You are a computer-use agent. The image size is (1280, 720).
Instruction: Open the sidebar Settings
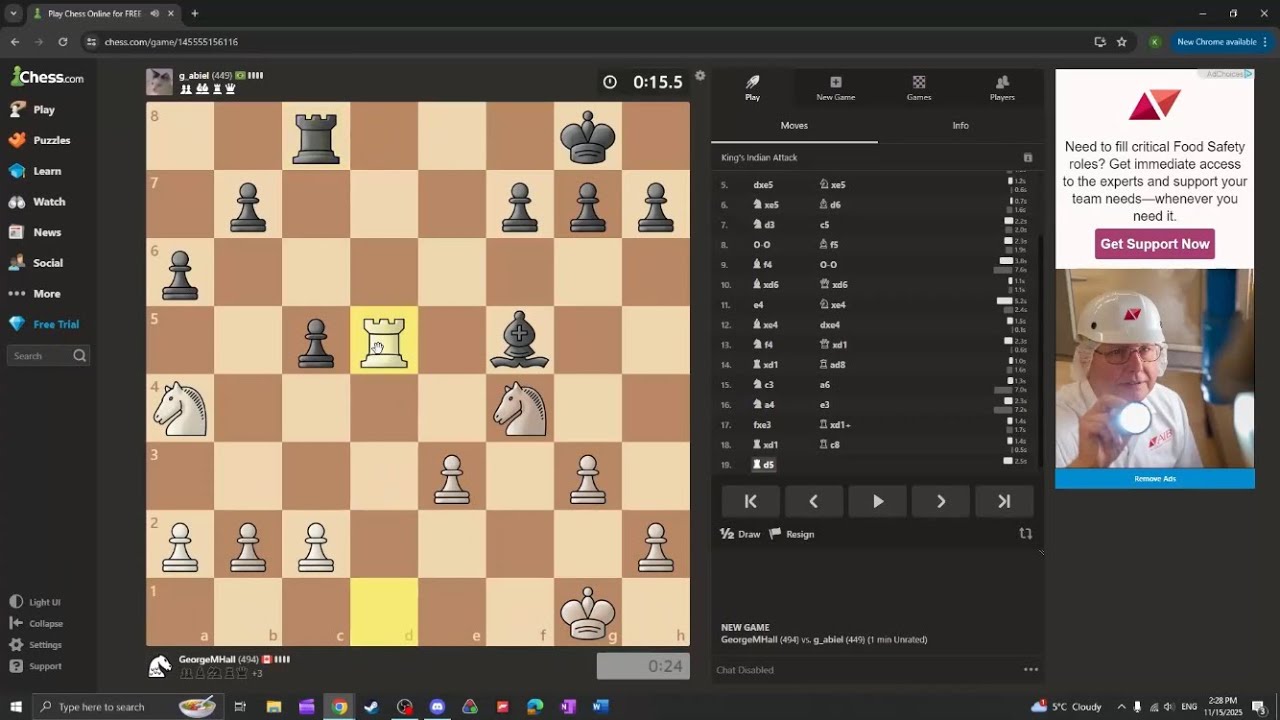36,645
